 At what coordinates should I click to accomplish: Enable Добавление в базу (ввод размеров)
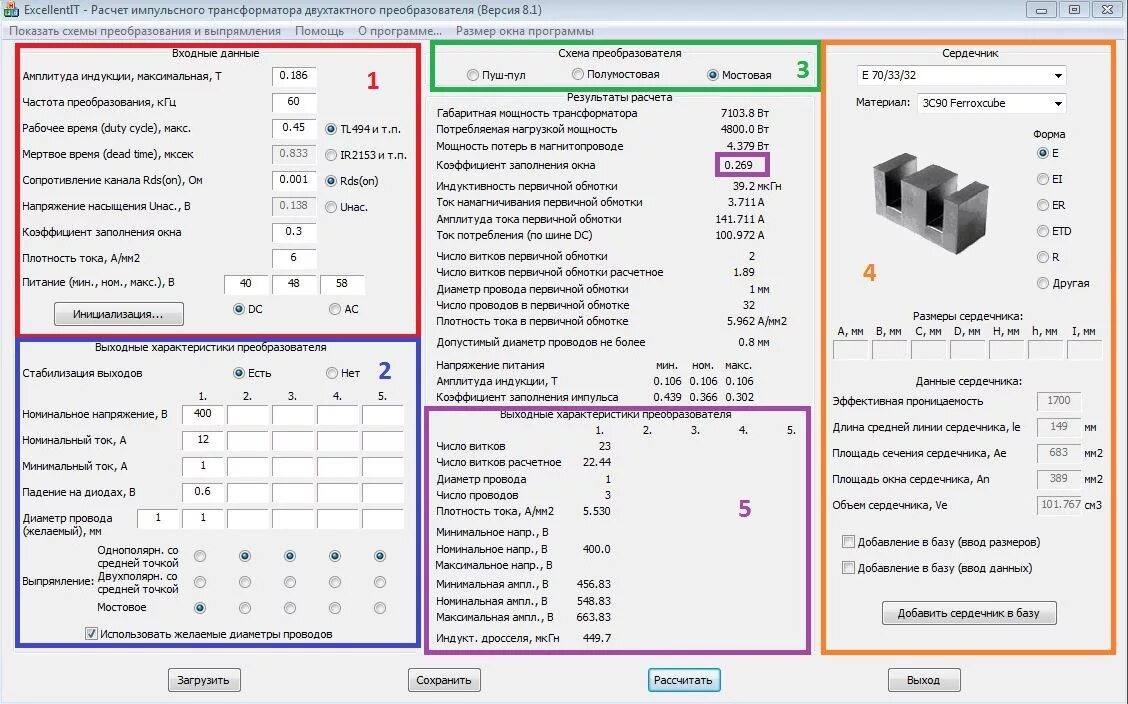(x=849, y=541)
